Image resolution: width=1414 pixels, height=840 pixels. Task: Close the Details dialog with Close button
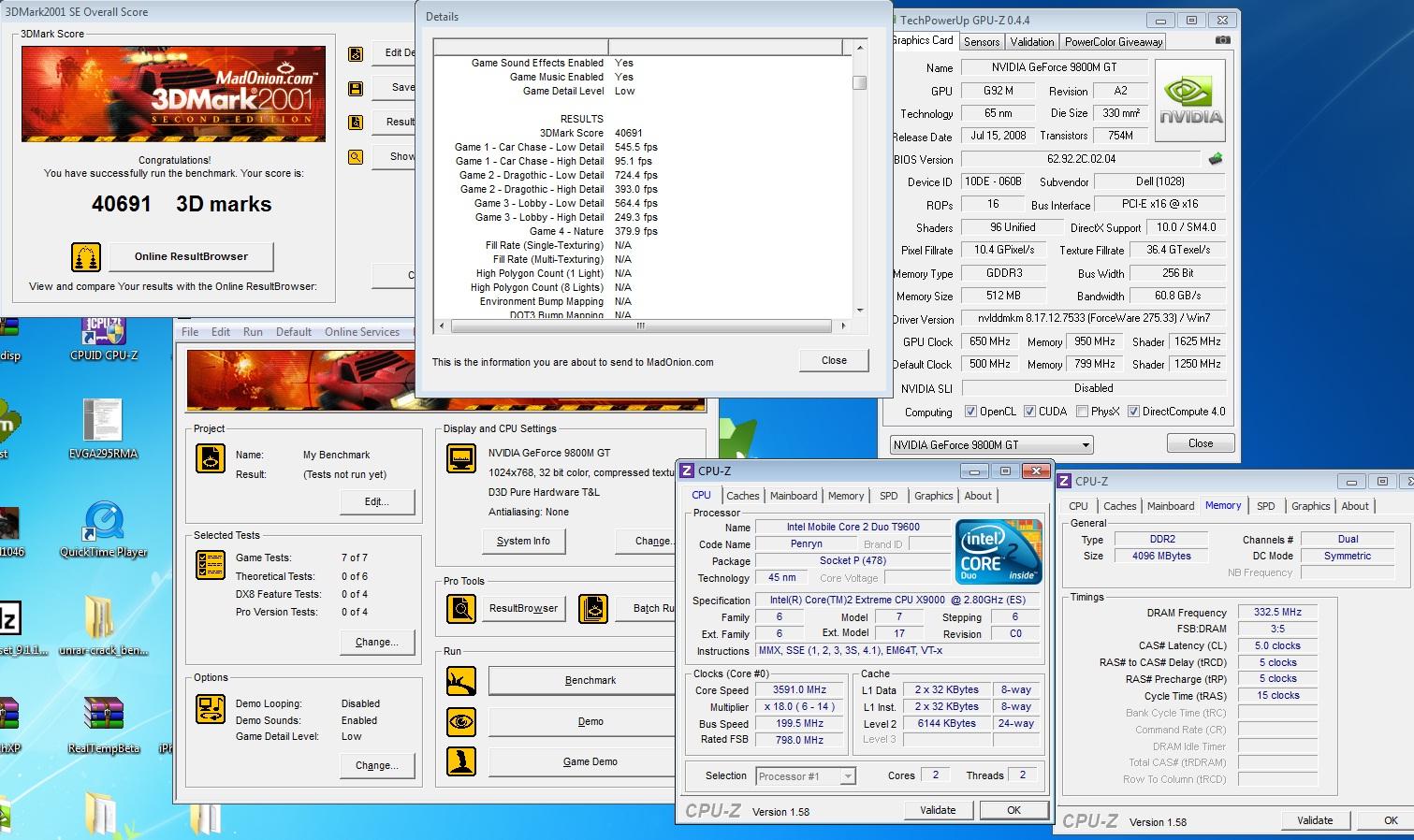pos(834,360)
